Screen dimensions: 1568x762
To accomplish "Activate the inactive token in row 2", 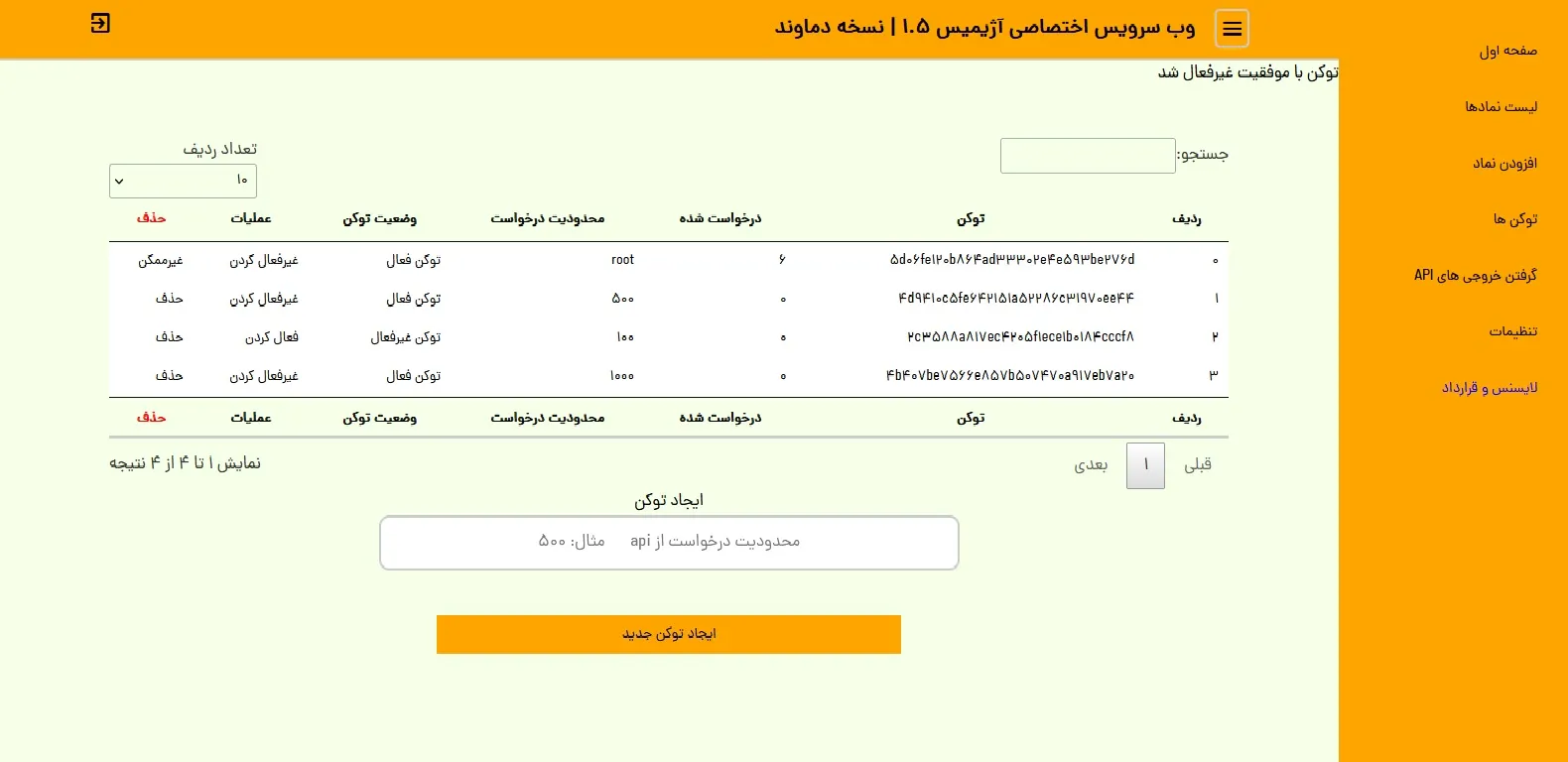I will point(272,337).
